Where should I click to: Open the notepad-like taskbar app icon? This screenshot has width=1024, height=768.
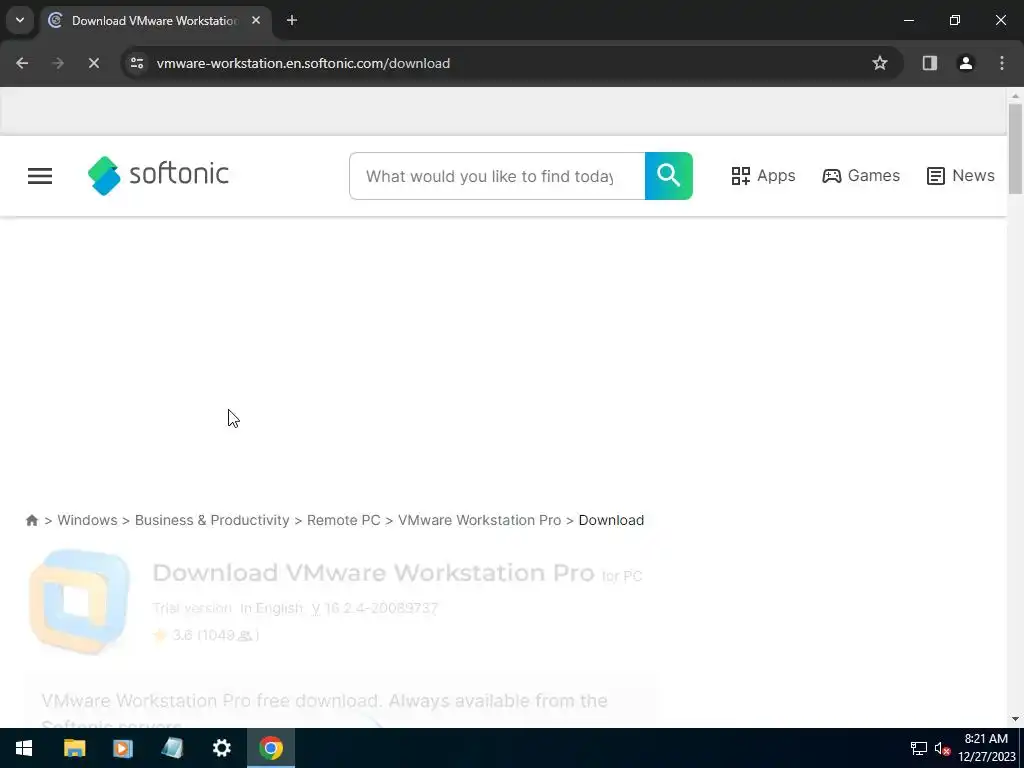point(172,748)
